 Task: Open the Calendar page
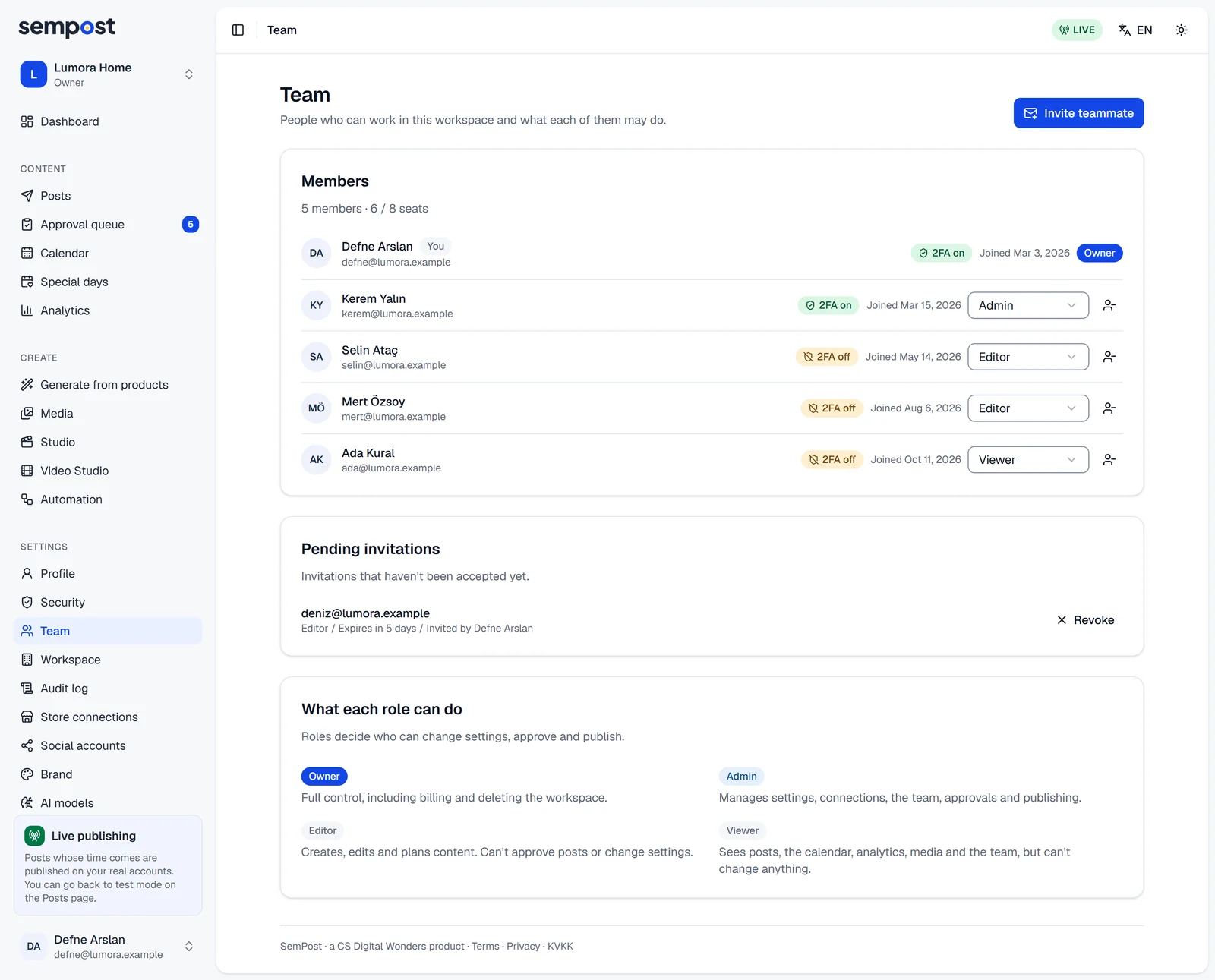tap(108, 254)
